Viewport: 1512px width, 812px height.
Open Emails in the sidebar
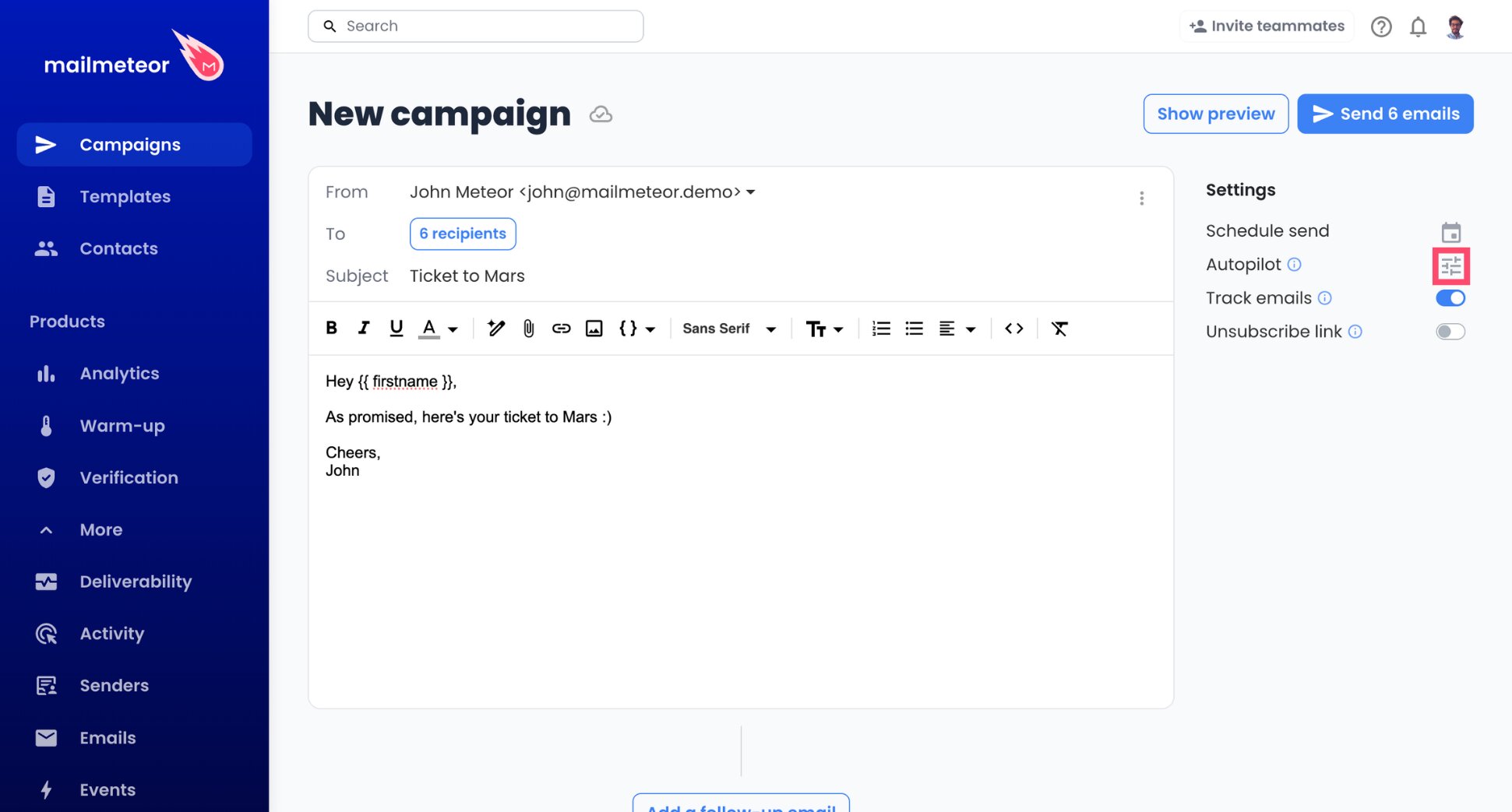click(x=134, y=737)
